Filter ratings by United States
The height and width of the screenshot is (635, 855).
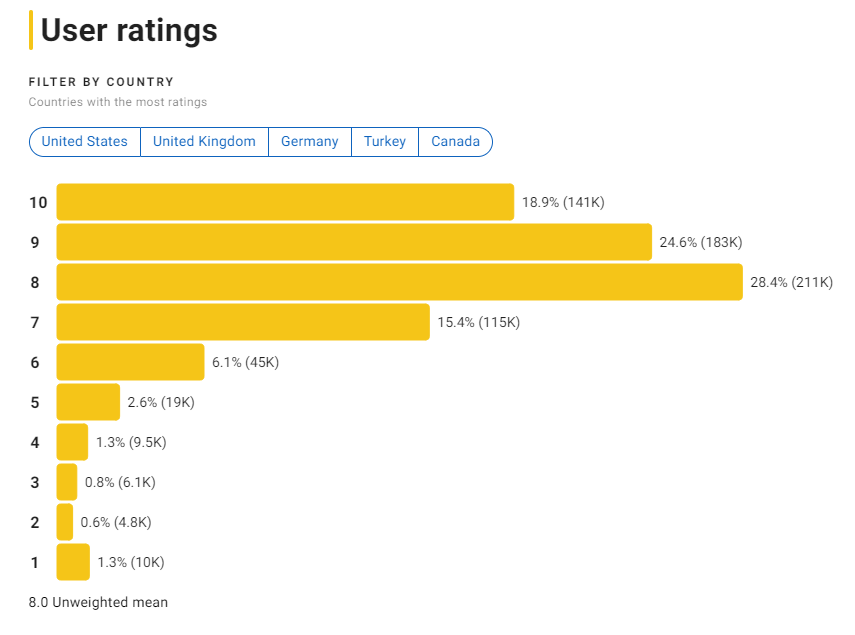click(x=84, y=141)
